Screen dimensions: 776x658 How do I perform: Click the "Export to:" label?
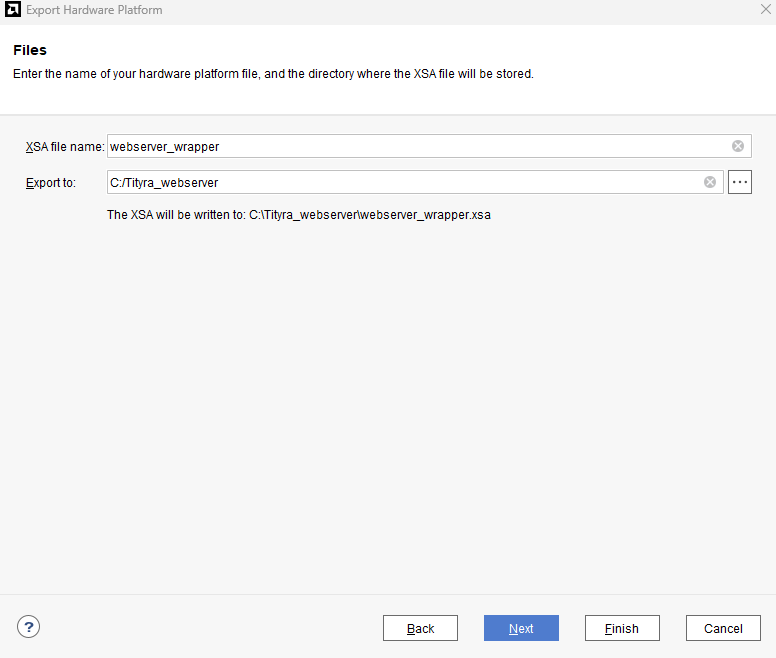[x=51, y=183]
